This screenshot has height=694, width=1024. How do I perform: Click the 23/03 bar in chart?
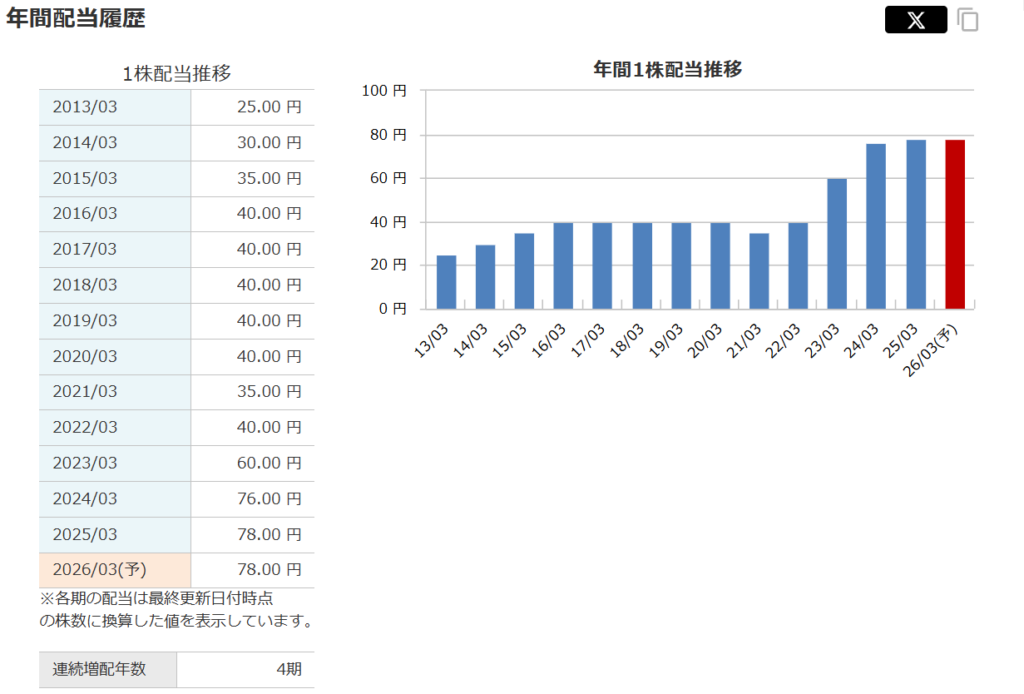click(x=837, y=244)
